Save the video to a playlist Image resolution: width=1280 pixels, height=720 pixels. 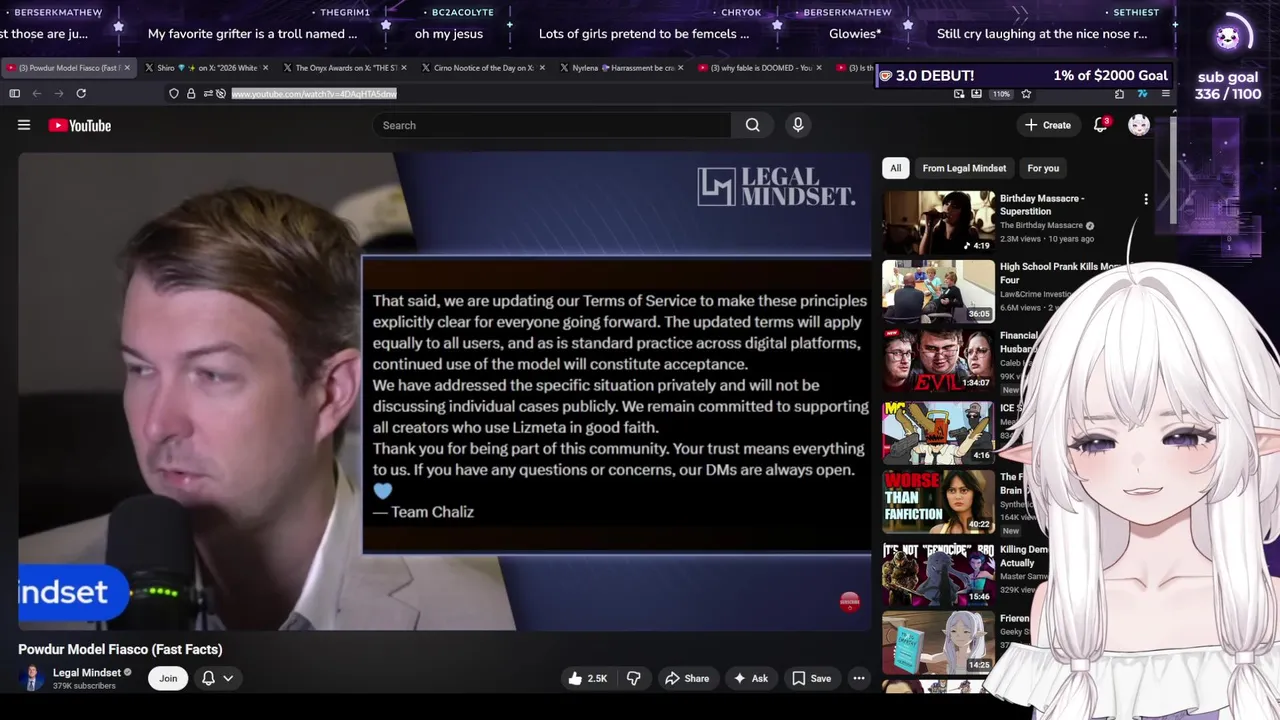pyautogui.click(x=811, y=678)
